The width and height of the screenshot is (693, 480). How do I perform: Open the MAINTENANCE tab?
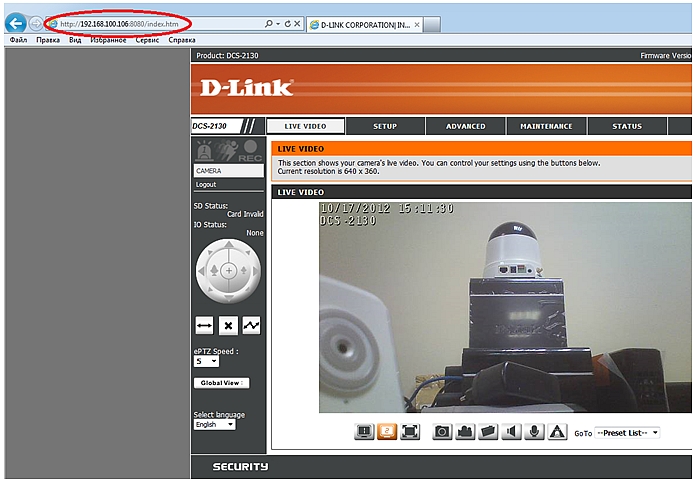546,126
